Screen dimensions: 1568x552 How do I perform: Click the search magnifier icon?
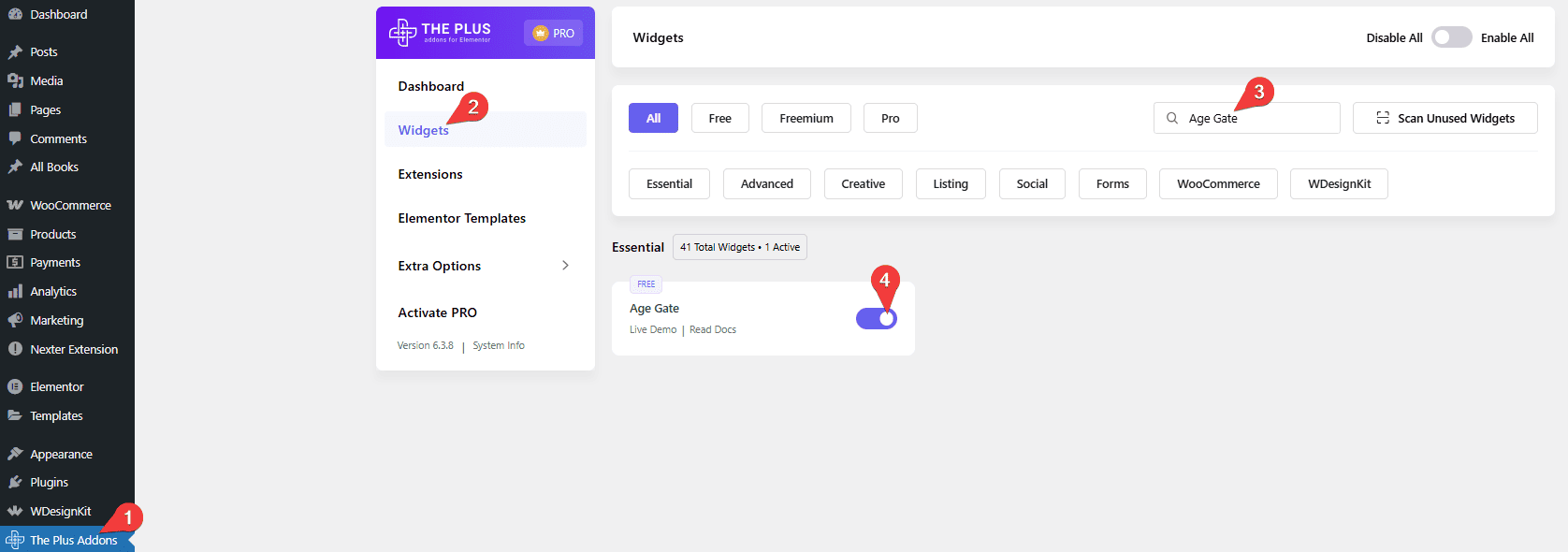[x=1172, y=118]
